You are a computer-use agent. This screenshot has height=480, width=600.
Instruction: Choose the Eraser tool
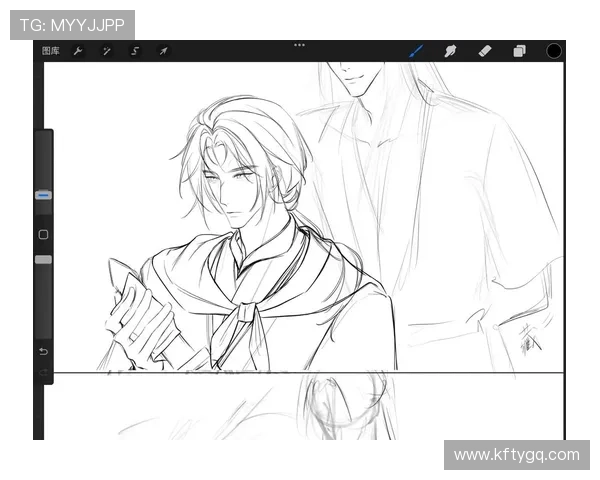pos(485,51)
